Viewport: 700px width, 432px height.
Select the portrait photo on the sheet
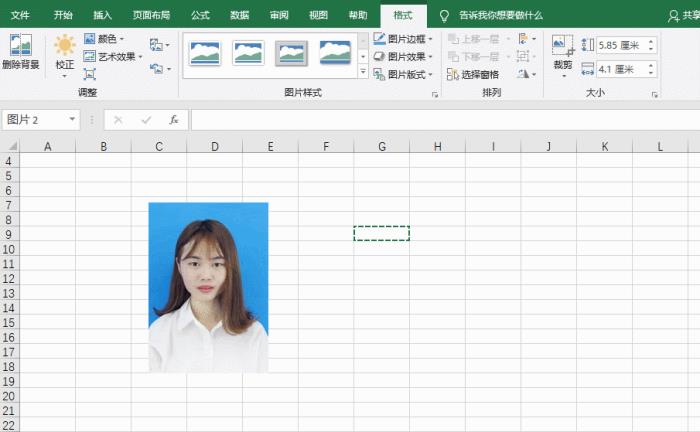[x=208, y=287]
